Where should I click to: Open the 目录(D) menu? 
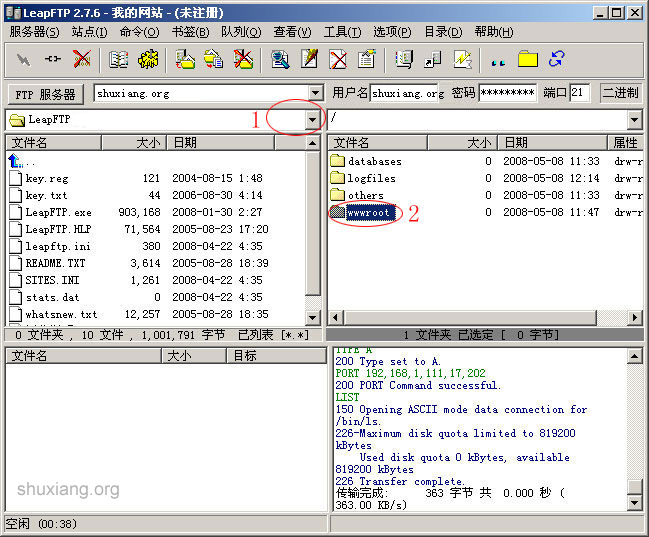pos(443,32)
